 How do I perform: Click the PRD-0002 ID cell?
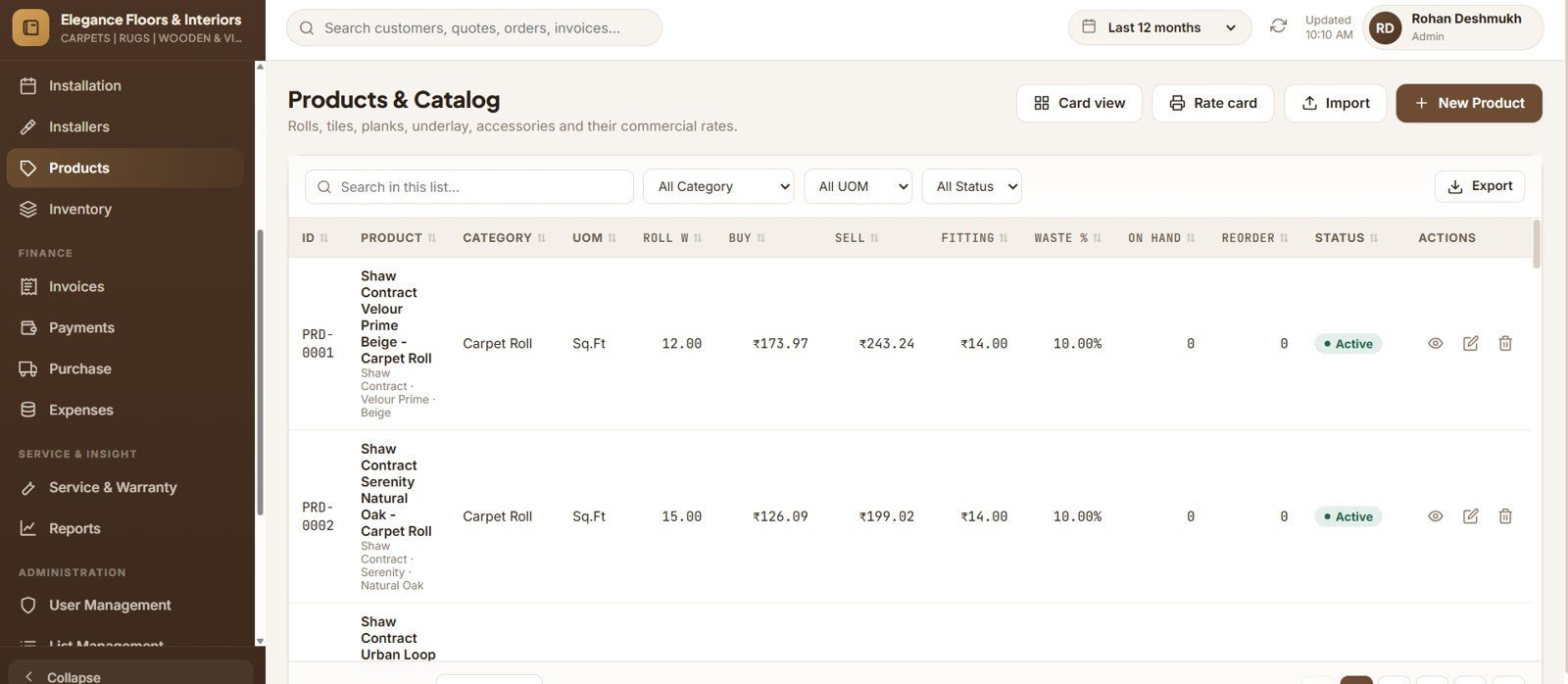(x=318, y=516)
